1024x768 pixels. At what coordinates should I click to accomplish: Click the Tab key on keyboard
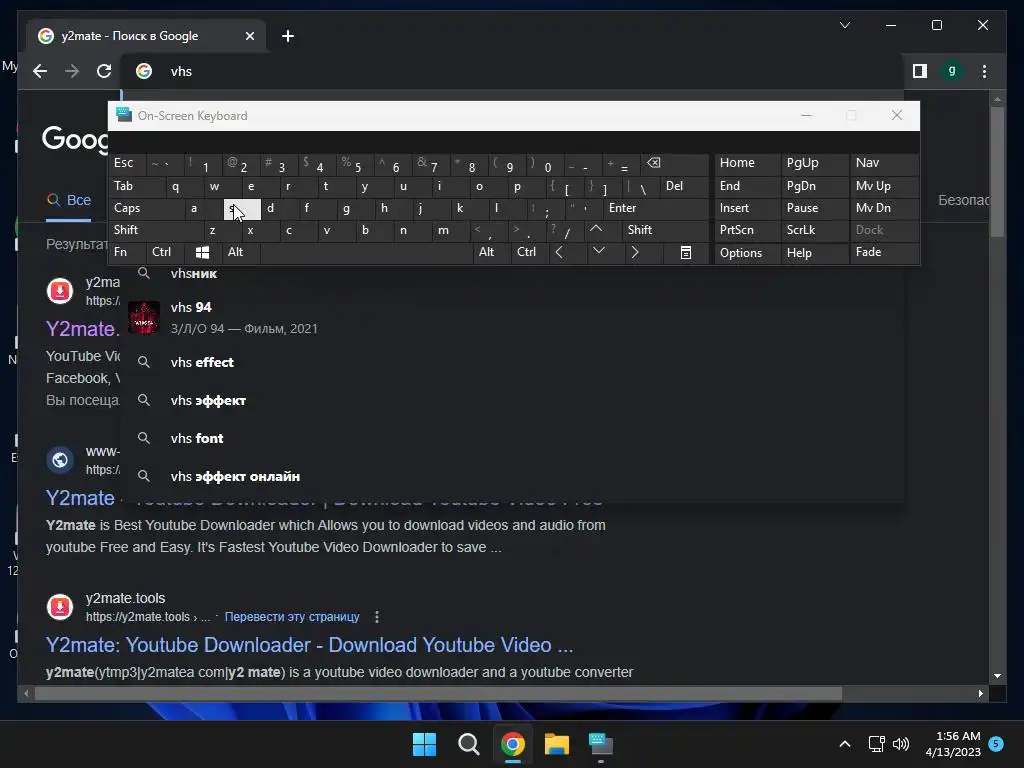coord(137,186)
